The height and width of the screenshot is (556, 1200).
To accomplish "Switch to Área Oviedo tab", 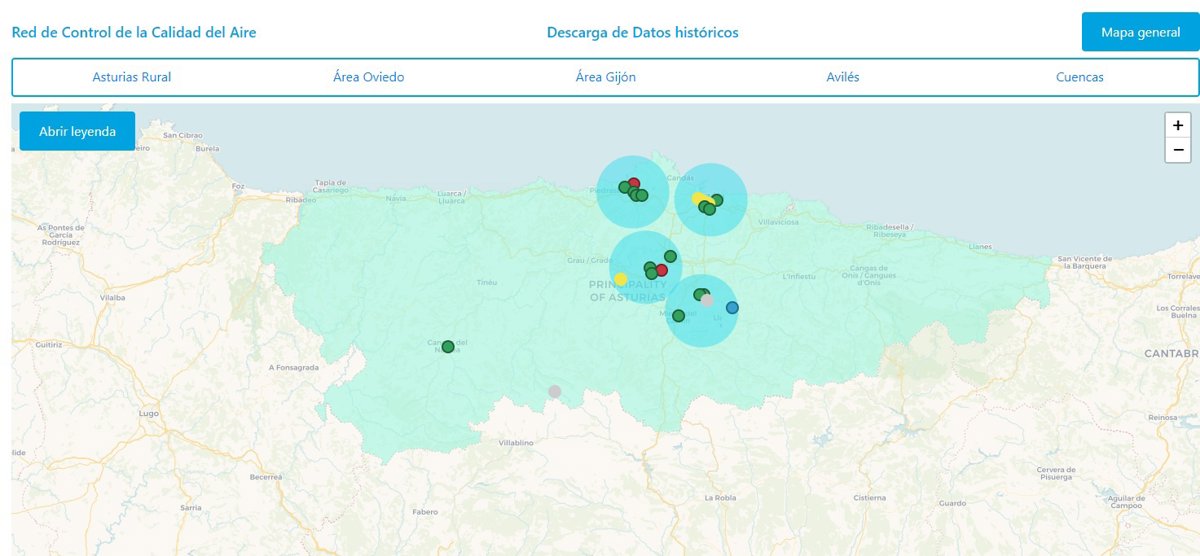I will tap(369, 77).
